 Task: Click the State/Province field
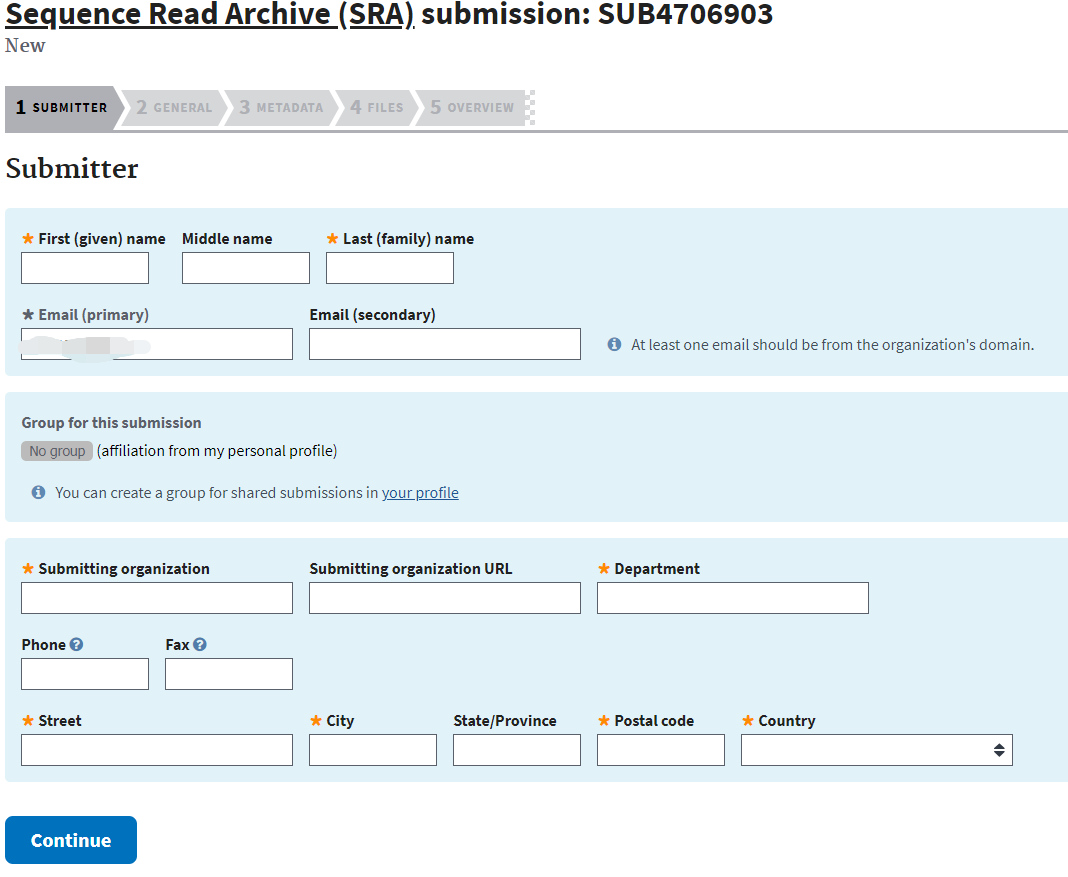[x=517, y=750]
